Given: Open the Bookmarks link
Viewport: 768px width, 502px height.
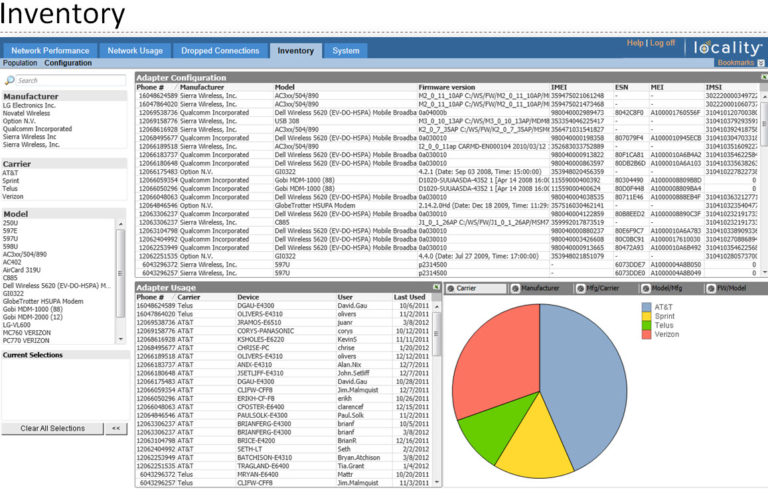Looking at the screenshot, I should 736,63.
